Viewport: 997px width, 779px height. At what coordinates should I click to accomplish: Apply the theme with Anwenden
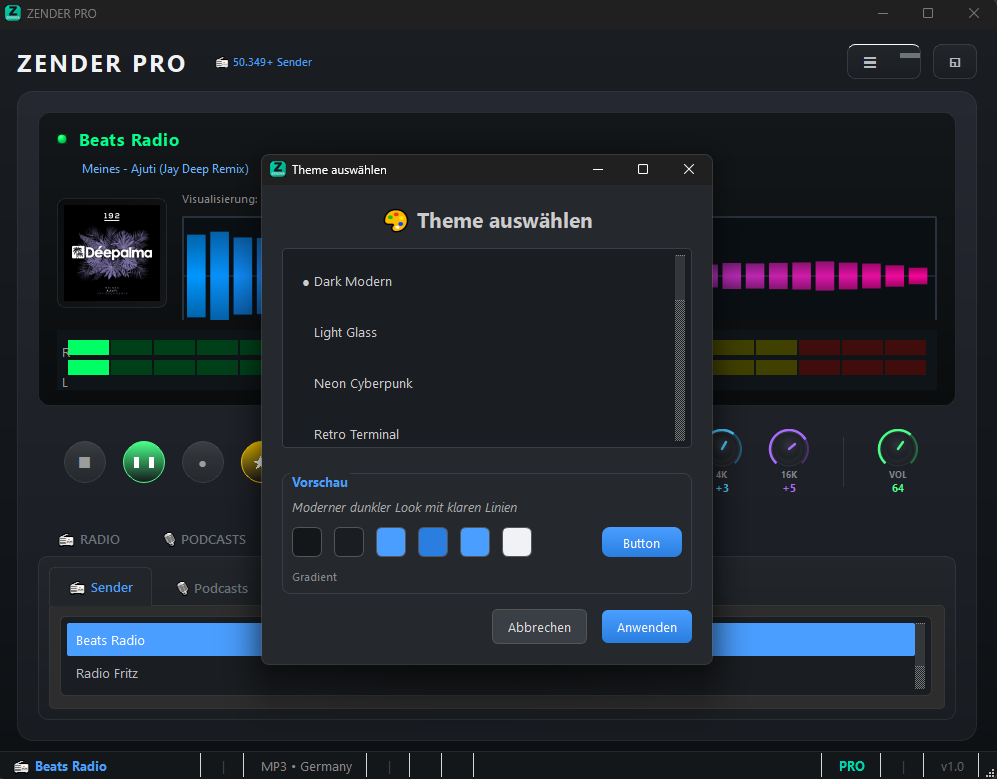click(x=646, y=627)
